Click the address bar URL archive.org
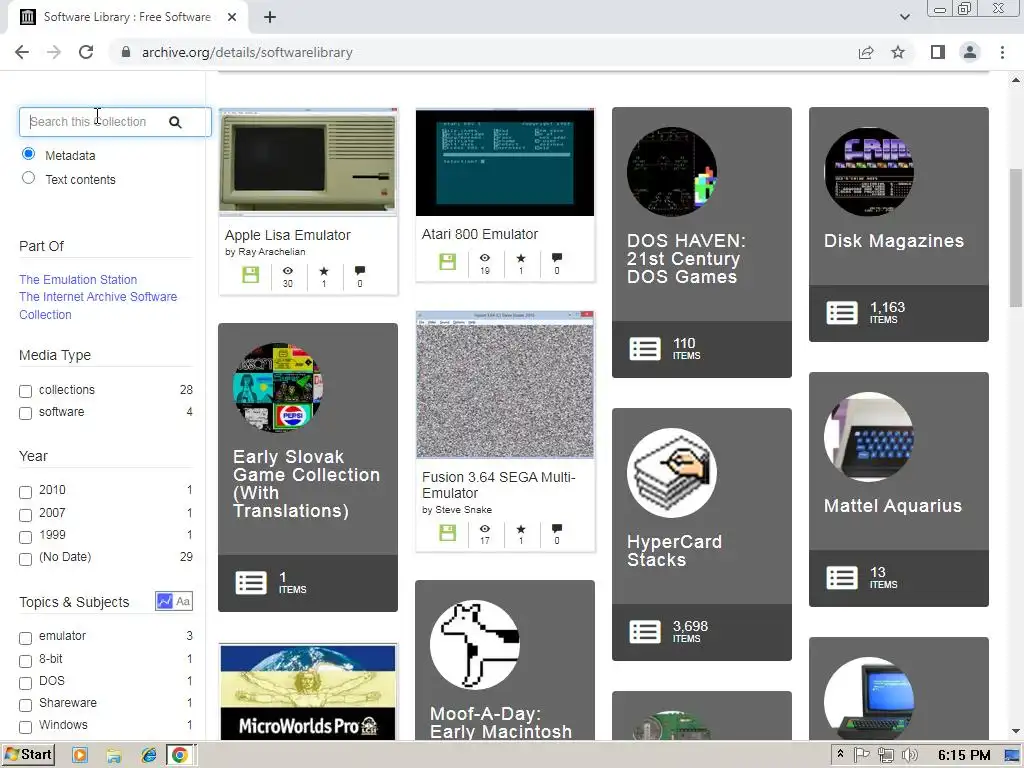 (x=247, y=52)
